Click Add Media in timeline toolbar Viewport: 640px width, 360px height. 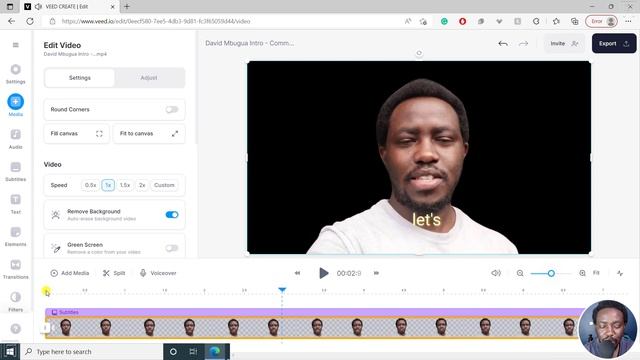(70, 273)
